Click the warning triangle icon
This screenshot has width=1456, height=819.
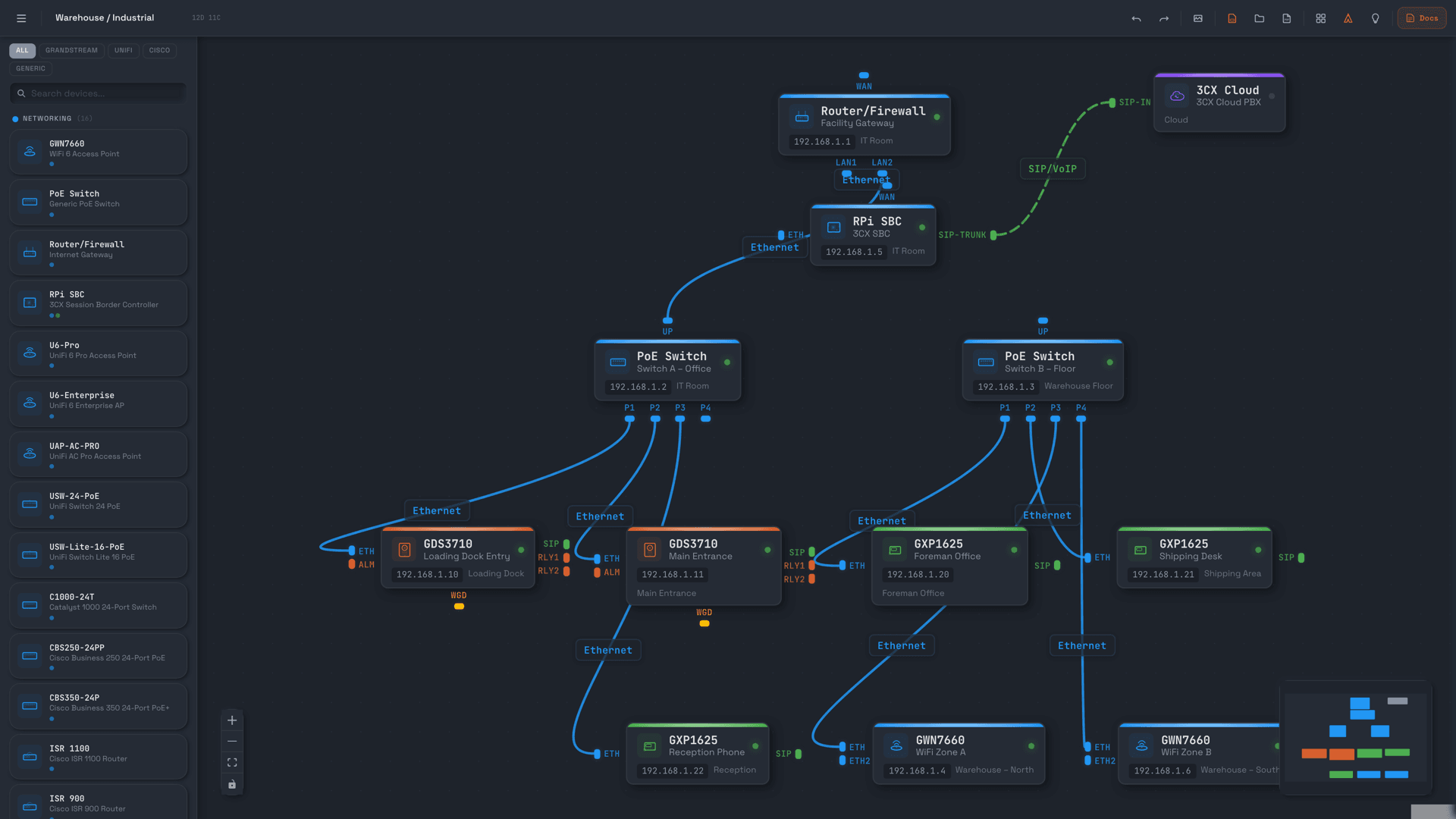click(x=1349, y=18)
